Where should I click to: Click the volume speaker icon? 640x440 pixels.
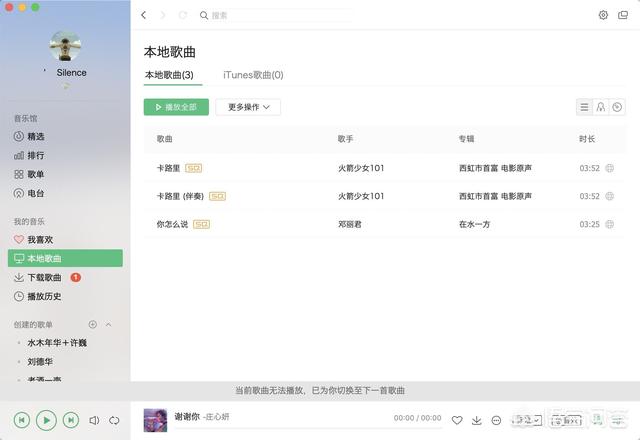[94, 420]
